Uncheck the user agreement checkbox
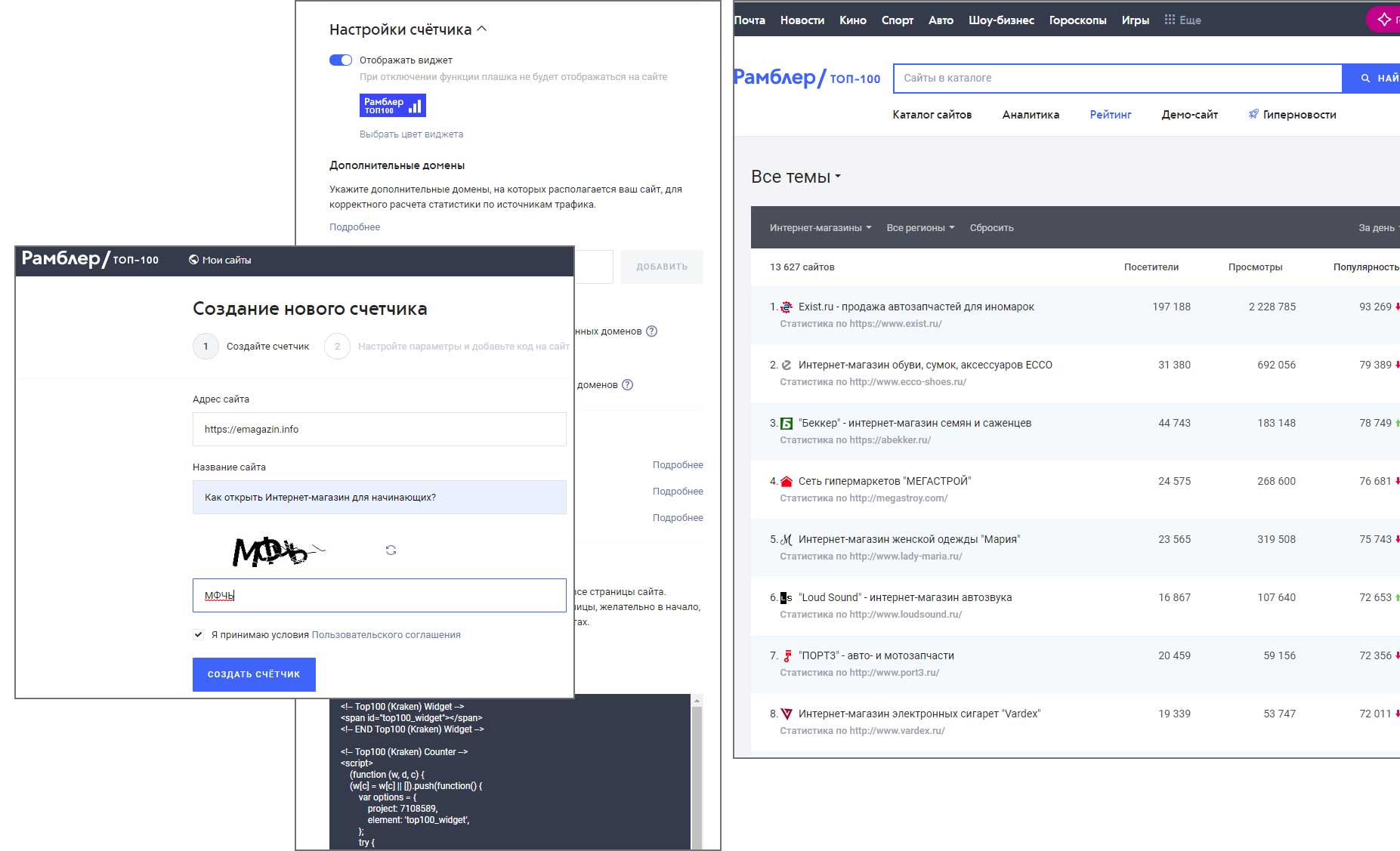 pos(198,634)
